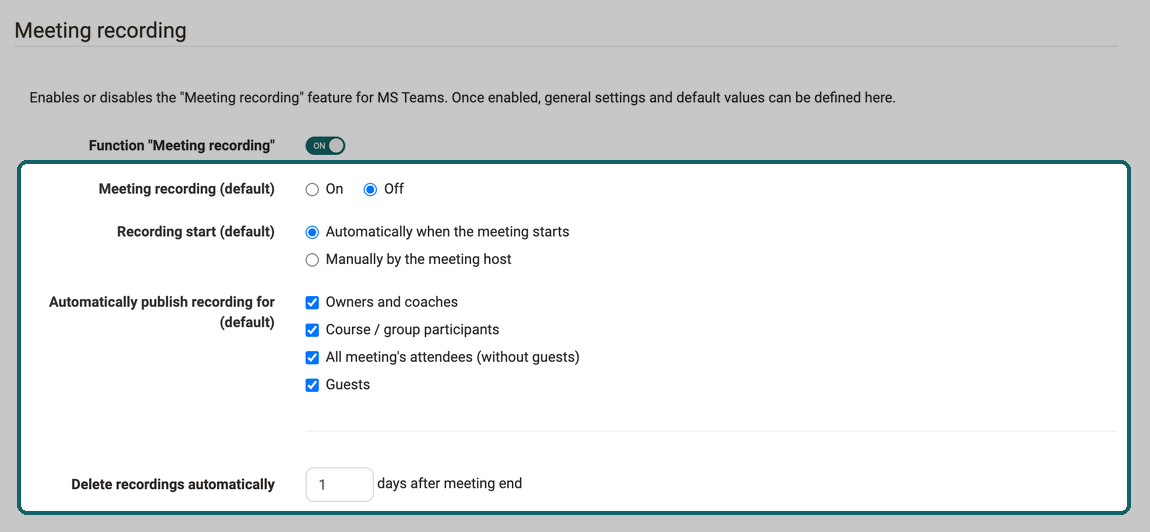Select Off for Meeting recording default
Viewport: 1150px width, 532px height.
[370, 189]
